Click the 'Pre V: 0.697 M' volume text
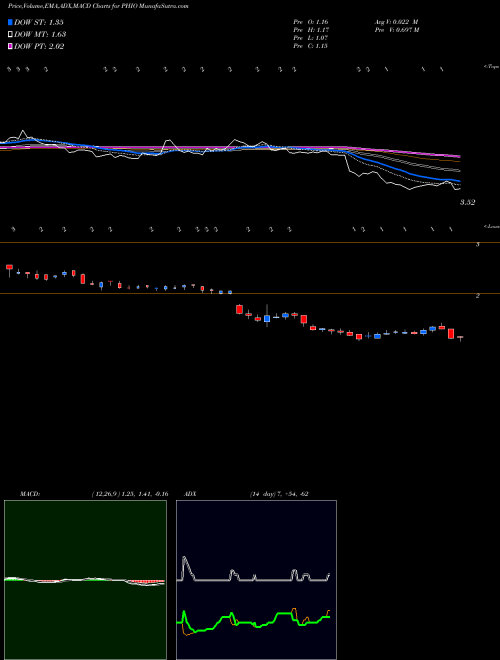Viewport: 500px width, 660px height. pyautogui.click(x=397, y=30)
